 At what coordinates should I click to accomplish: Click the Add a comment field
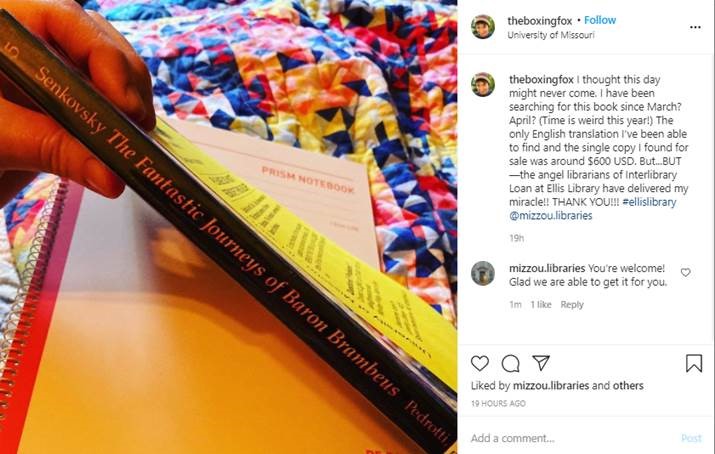tap(570, 438)
